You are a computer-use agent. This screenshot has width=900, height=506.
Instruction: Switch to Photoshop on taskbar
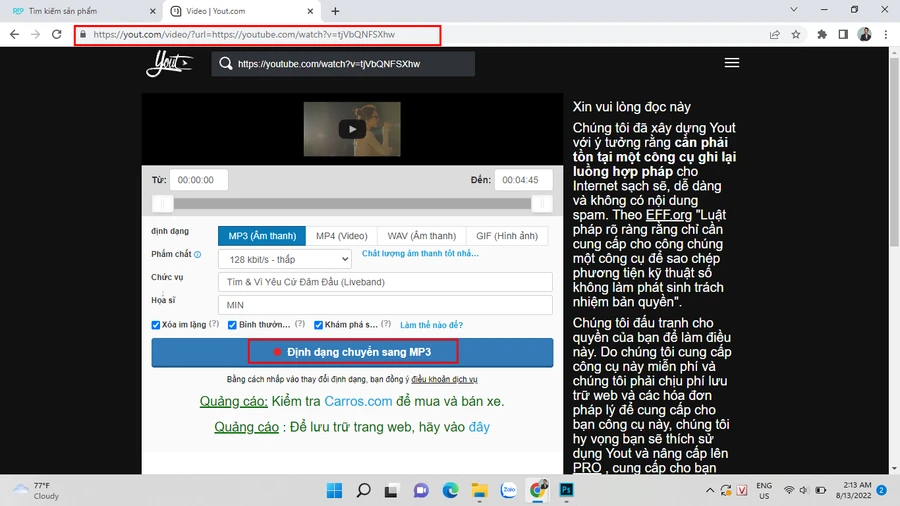pyautogui.click(x=567, y=490)
